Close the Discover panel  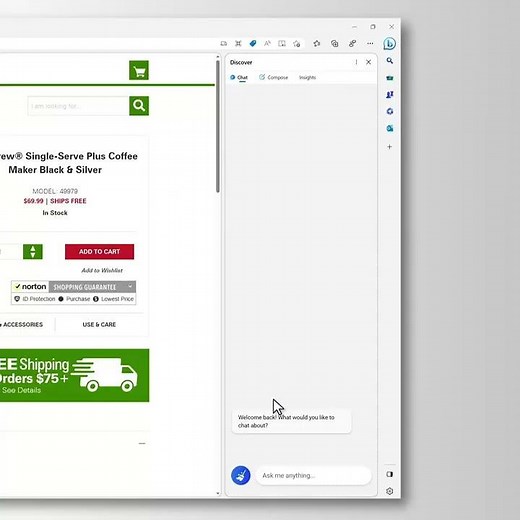pos(368,62)
